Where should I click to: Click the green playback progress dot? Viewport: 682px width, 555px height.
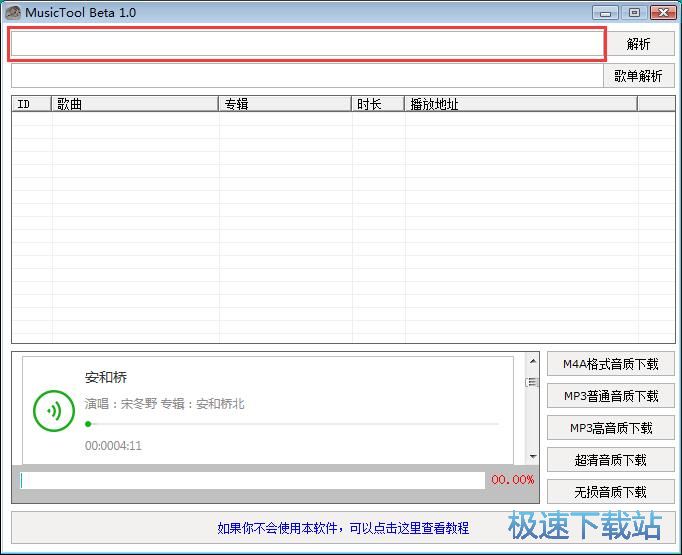(88, 424)
